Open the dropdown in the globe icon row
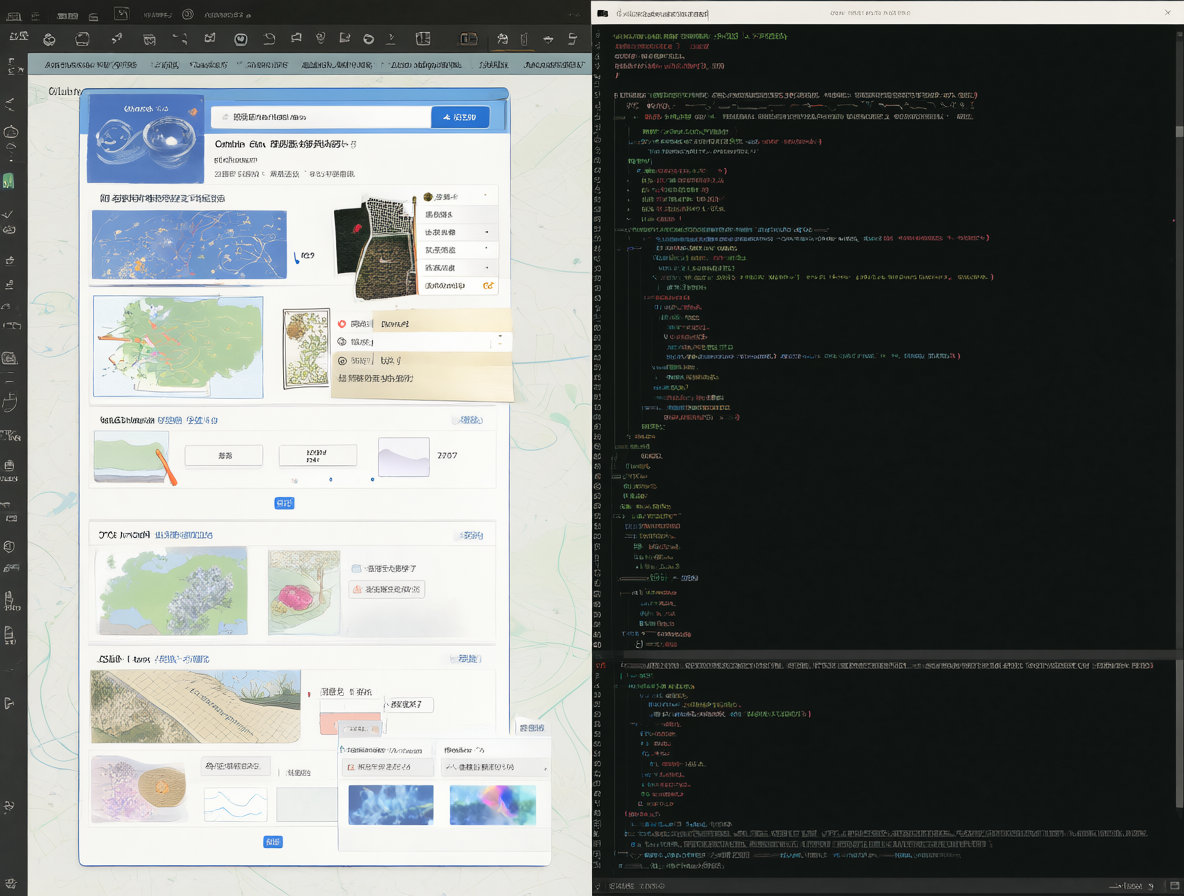 499,342
